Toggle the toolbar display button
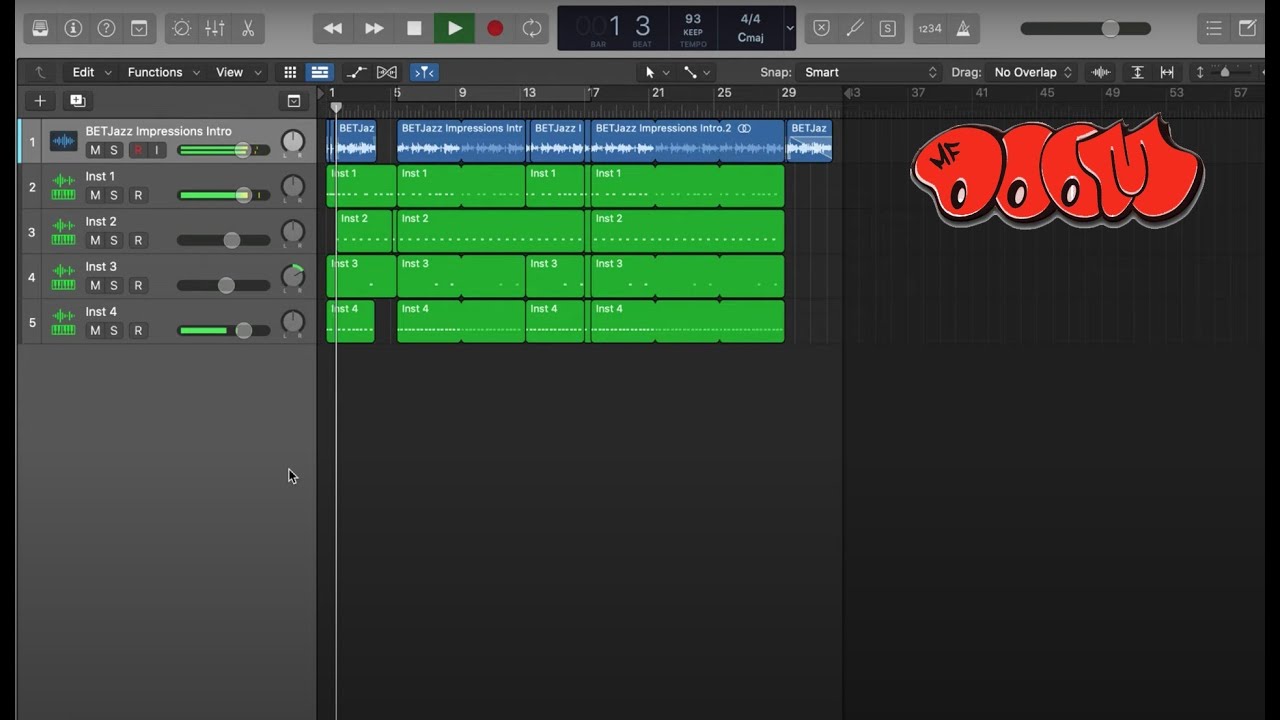 (x=139, y=28)
